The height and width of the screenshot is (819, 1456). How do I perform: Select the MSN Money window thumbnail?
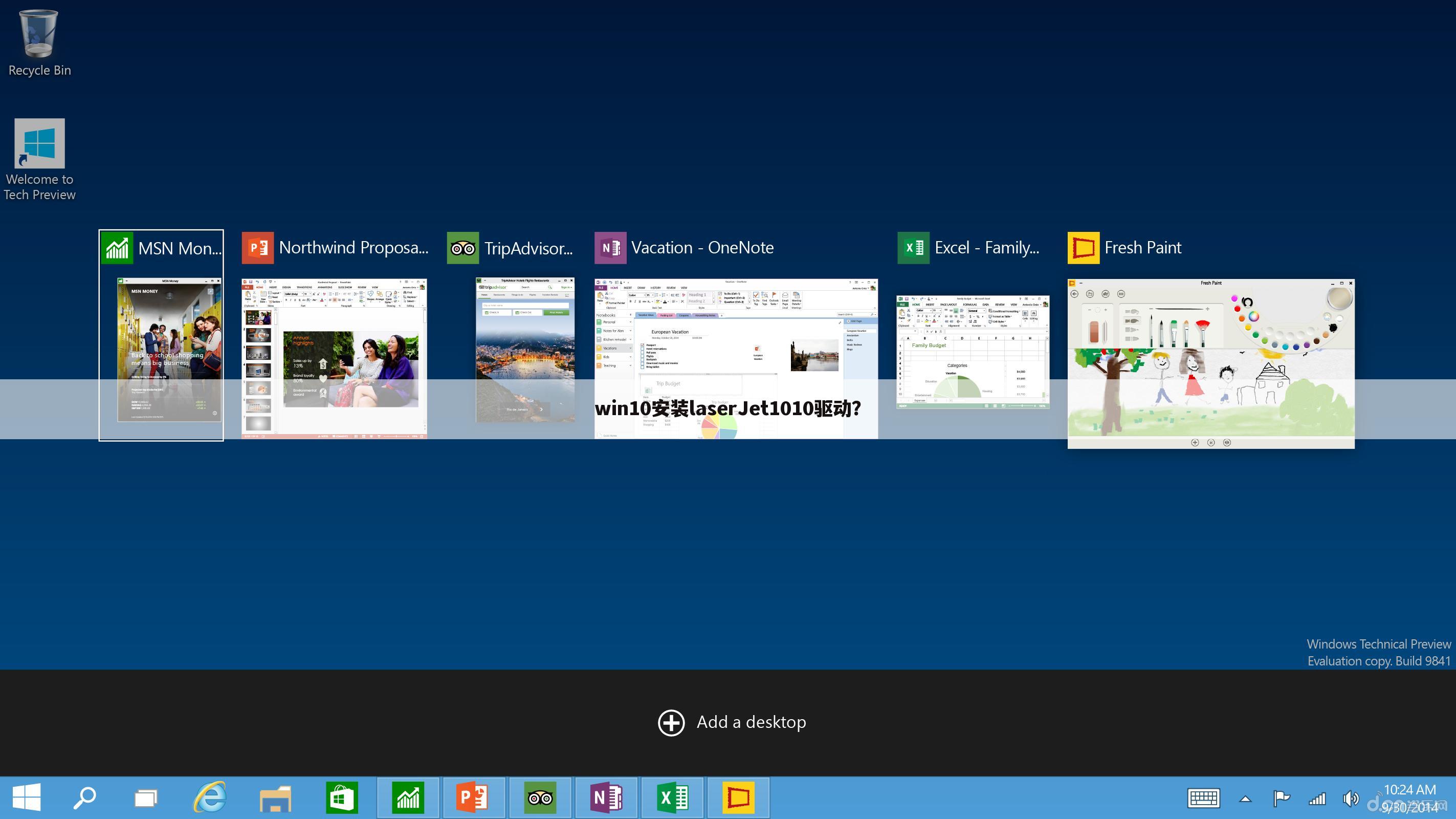click(x=169, y=350)
